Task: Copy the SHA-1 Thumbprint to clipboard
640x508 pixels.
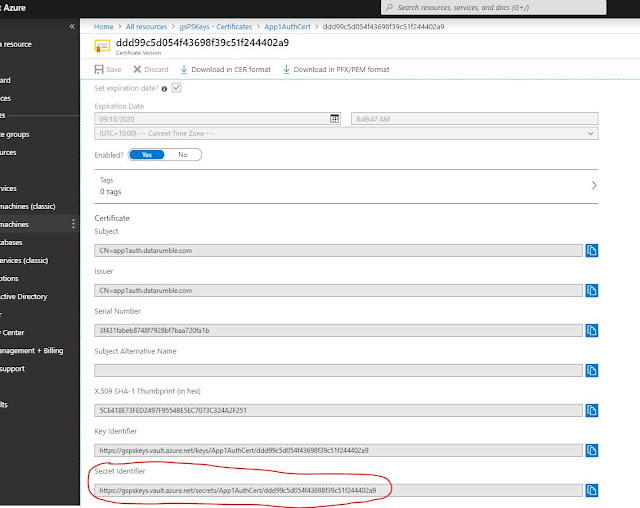Action: tap(591, 410)
